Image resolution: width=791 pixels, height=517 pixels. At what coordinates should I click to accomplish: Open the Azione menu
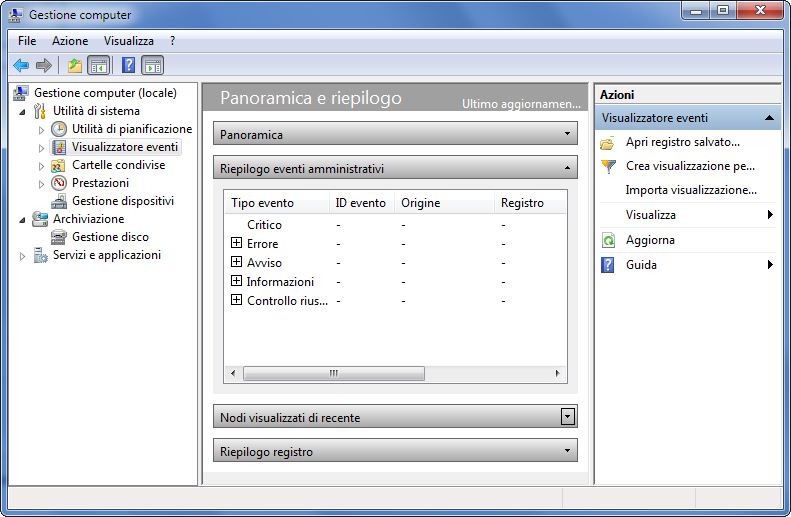pos(70,41)
